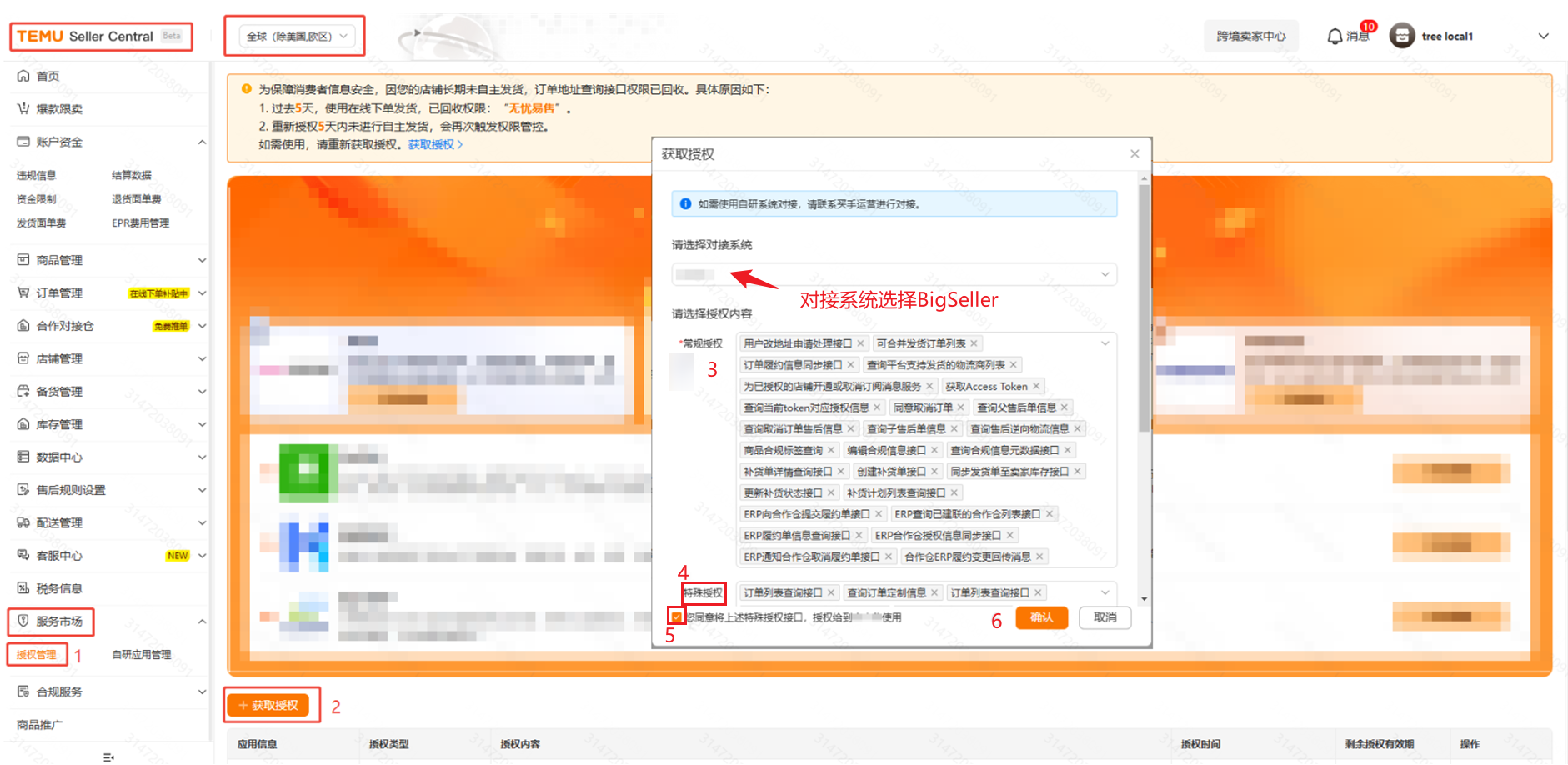
Task: Open the 全球 (除美国,欧区) region dropdown
Action: pos(297,36)
